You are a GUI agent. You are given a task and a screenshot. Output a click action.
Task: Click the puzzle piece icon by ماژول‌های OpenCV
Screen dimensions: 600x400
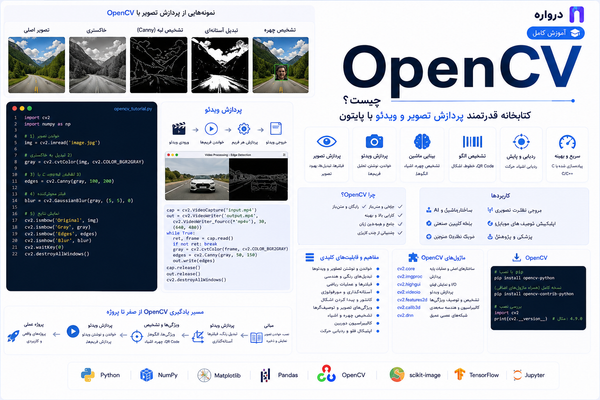click(413, 257)
